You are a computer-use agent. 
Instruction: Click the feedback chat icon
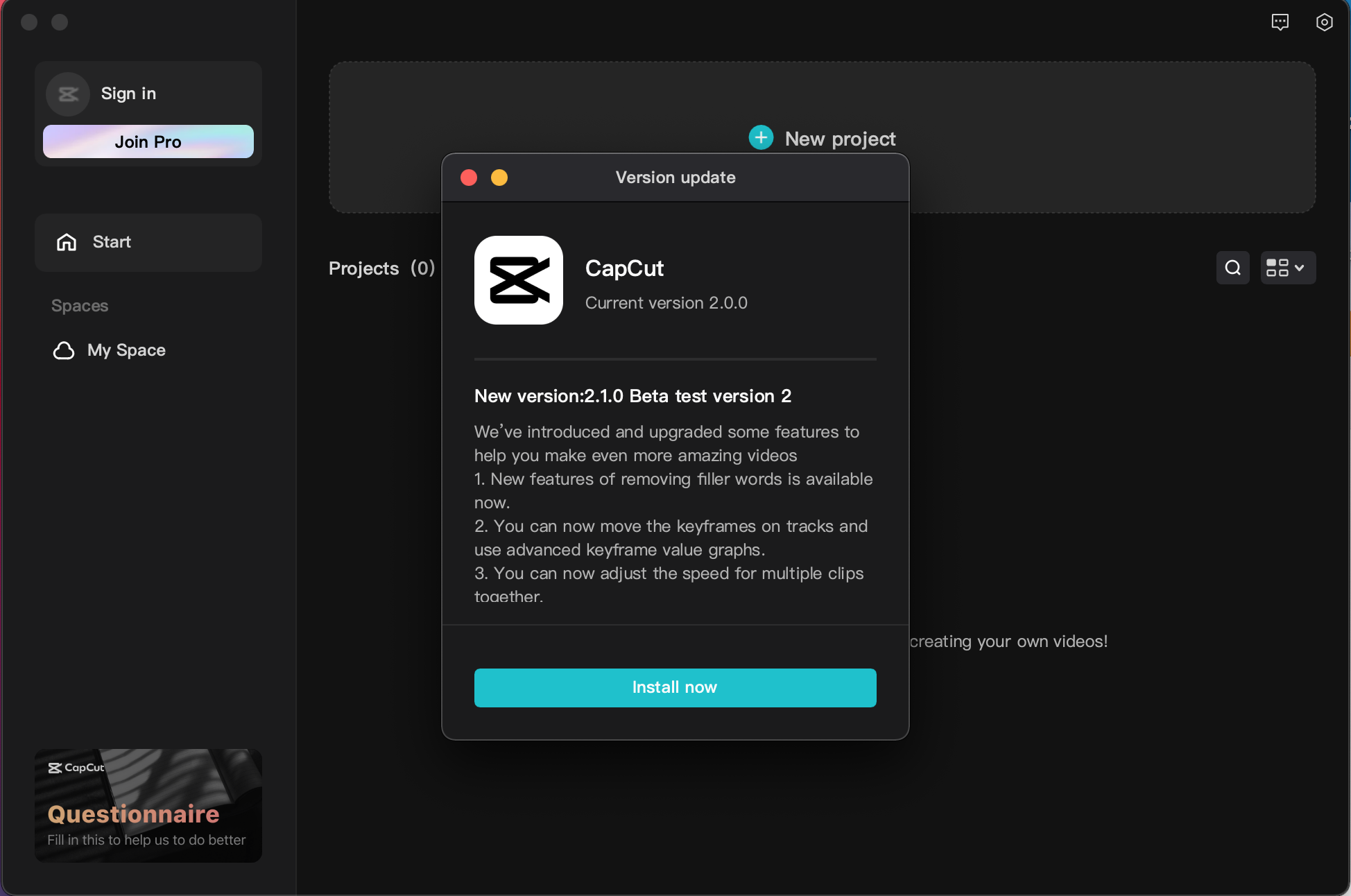pos(1280,22)
